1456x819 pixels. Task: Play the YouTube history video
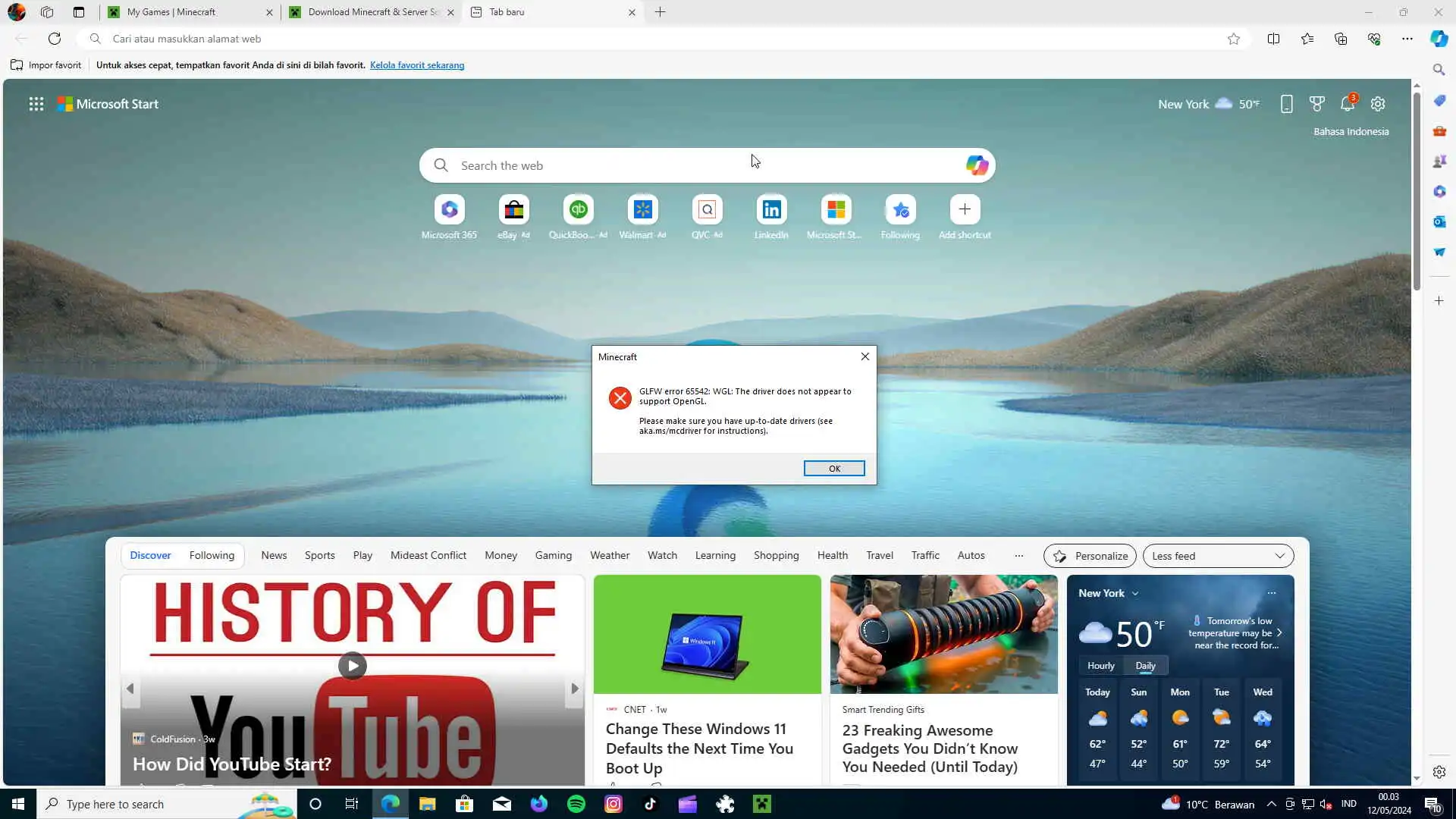352,666
